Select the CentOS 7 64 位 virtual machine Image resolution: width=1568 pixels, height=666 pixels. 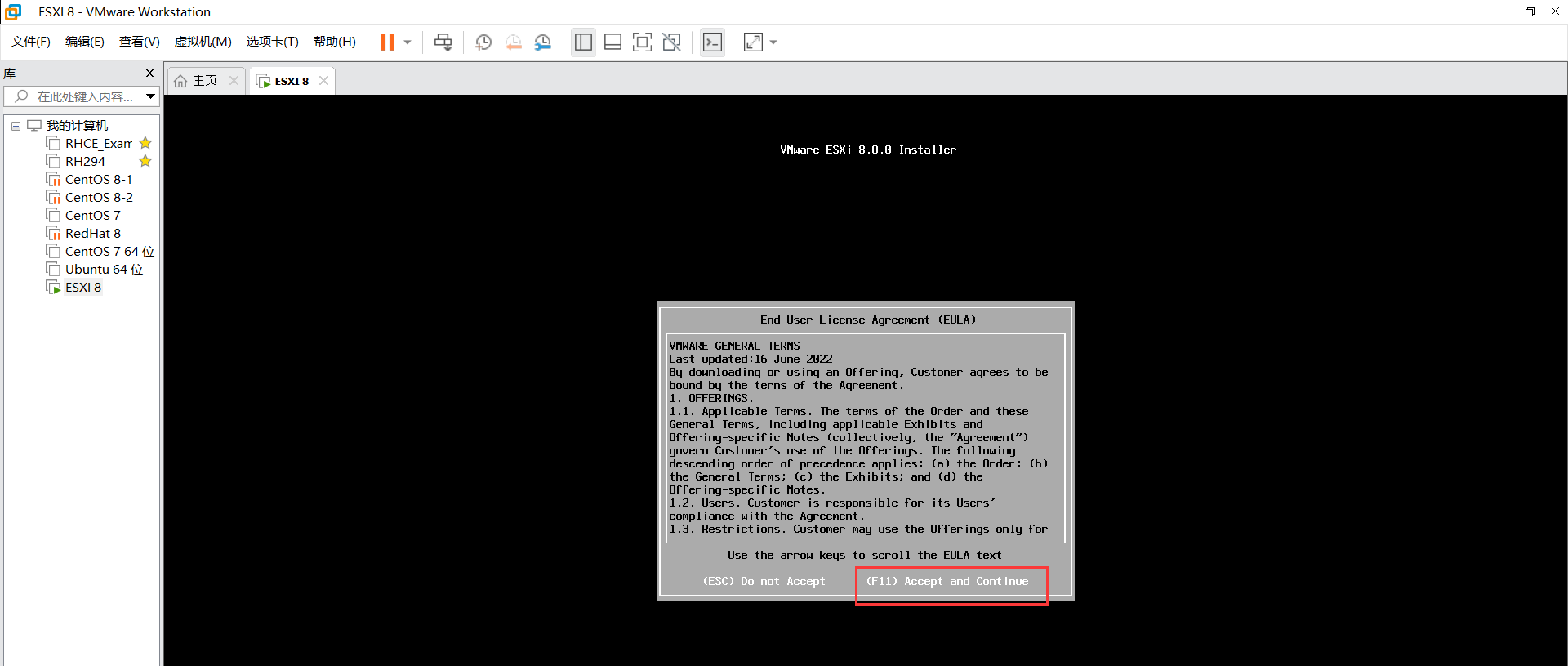pyautogui.click(x=109, y=251)
